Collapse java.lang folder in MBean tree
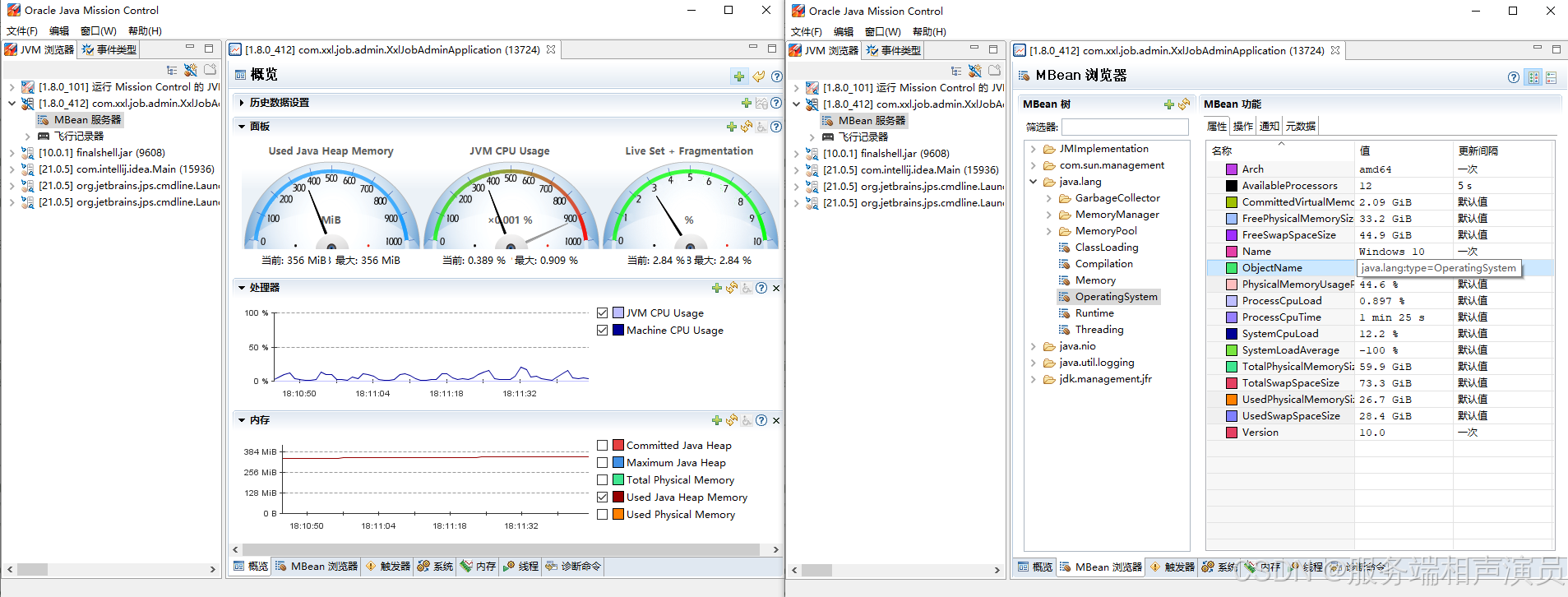The width and height of the screenshot is (1568, 597). point(1034,182)
